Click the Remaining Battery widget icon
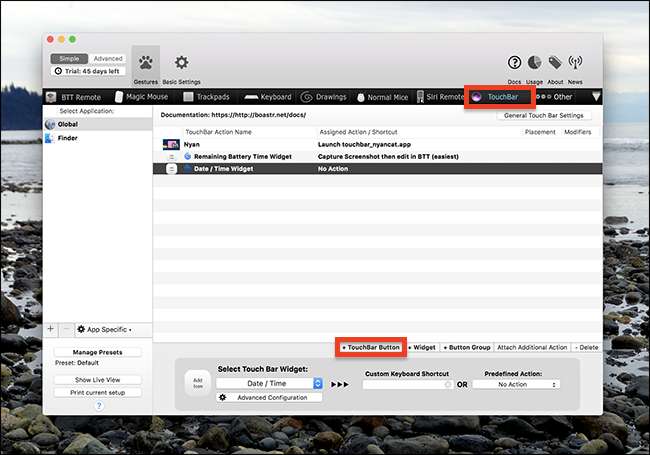Image resolution: width=650 pixels, height=455 pixels. pyautogui.click(x=188, y=156)
